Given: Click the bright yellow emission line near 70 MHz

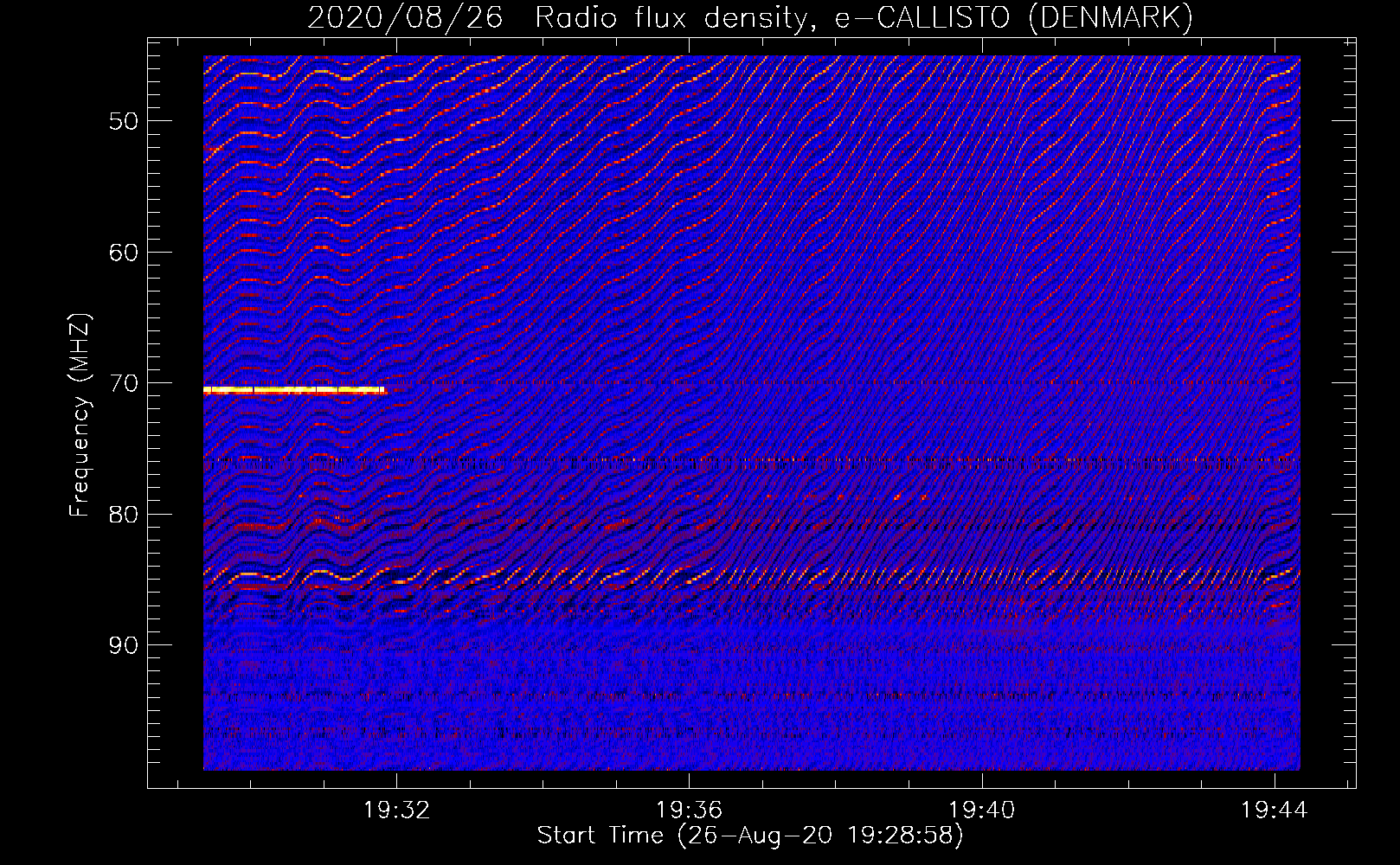Looking at the screenshot, I should (294, 390).
